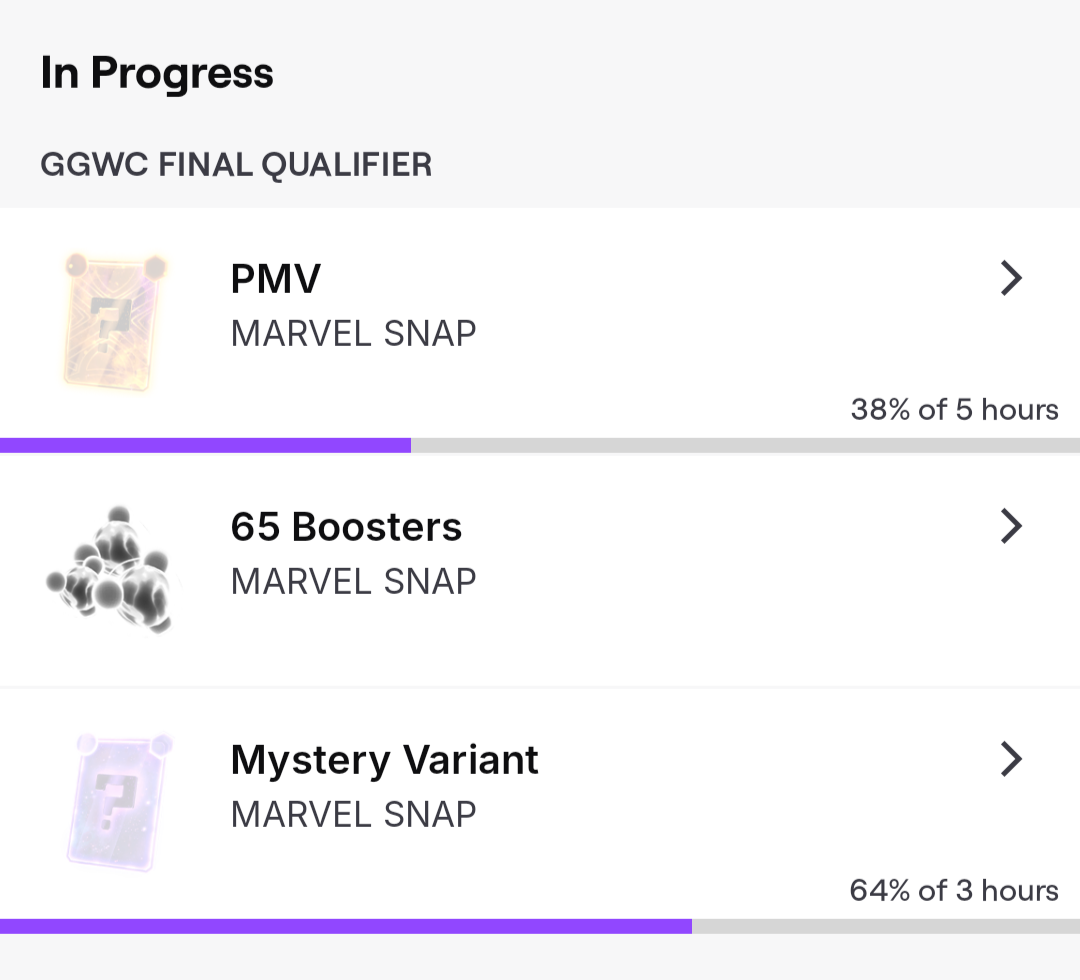The height and width of the screenshot is (980, 1080).
Task: Click the GGWC FINAL QUALIFIER campaign label
Action: click(x=236, y=164)
